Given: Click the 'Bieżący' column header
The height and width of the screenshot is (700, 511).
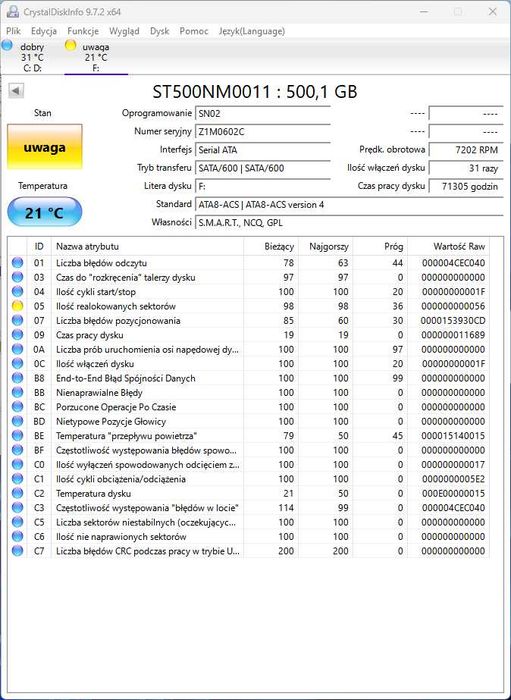Looking at the screenshot, I should (x=270, y=246).
